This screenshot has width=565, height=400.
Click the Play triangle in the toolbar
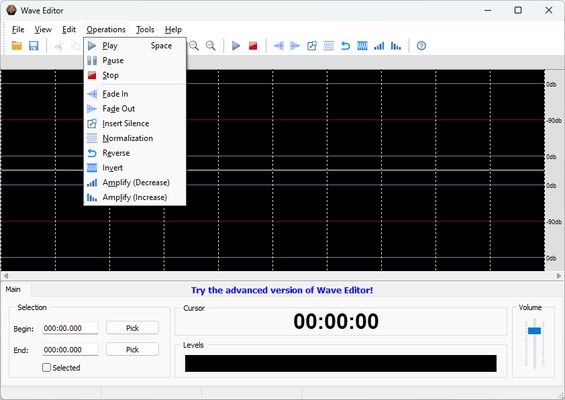[236, 46]
